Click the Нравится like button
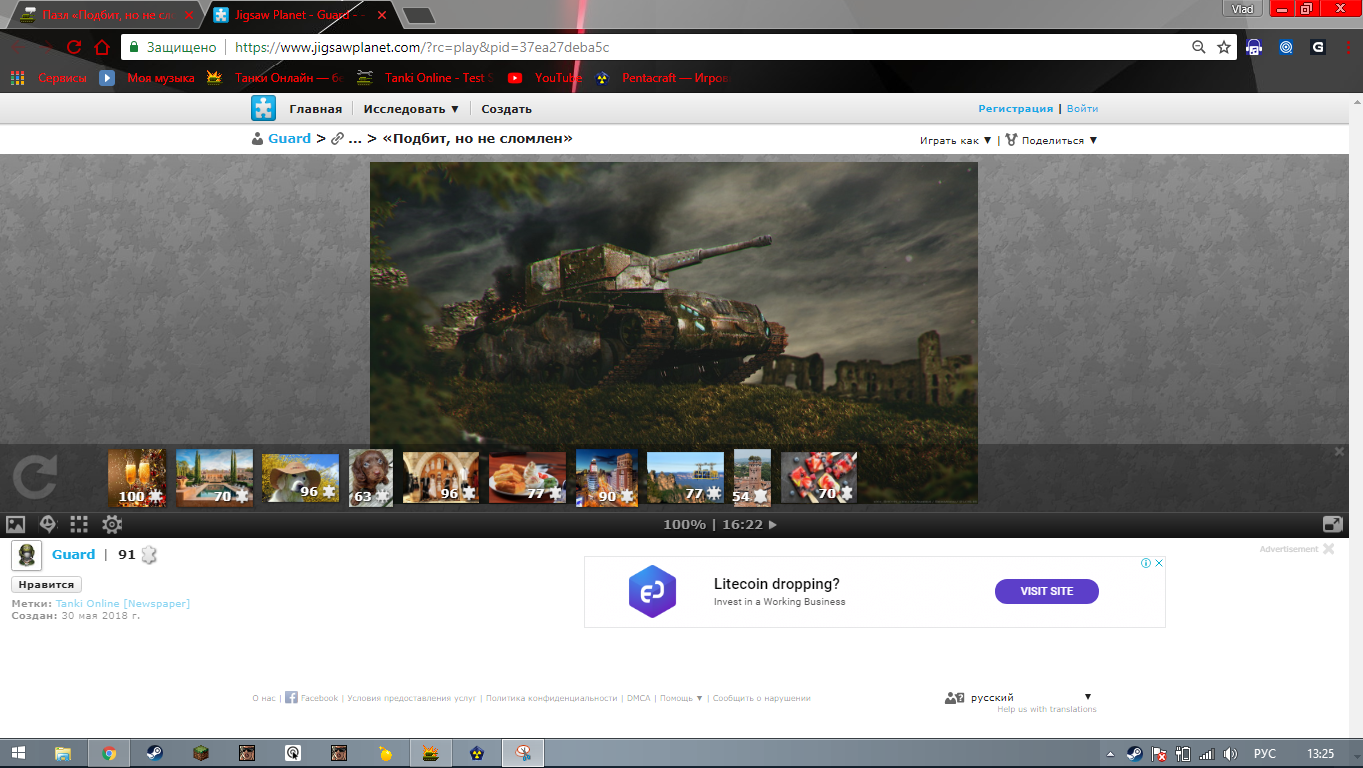The width and height of the screenshot is (1363, 768). (47, 584)
